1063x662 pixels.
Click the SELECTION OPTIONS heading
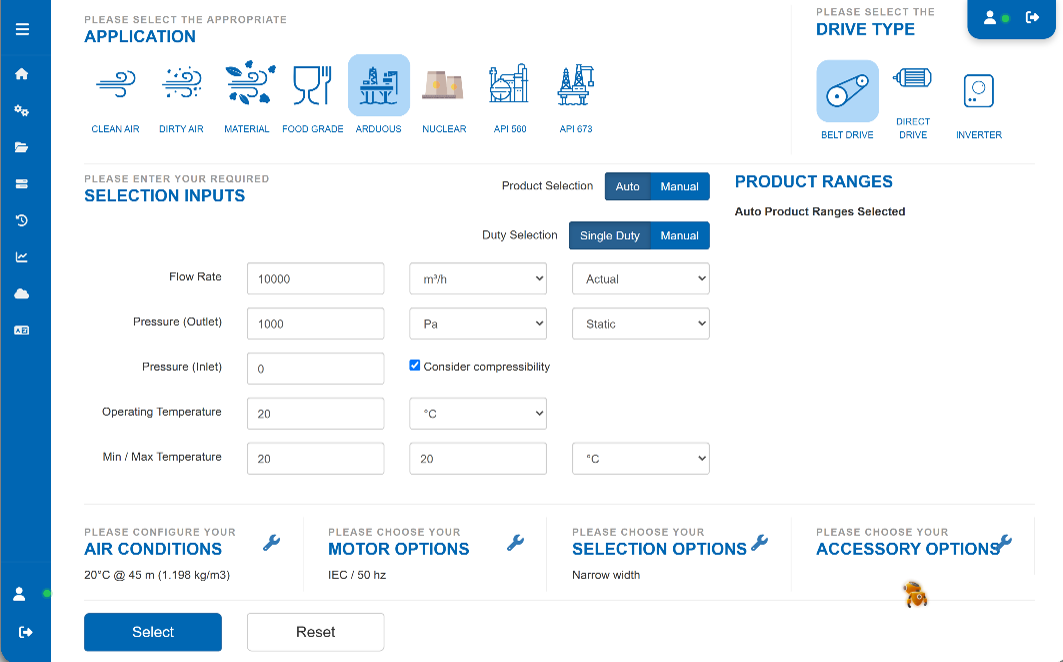[659, 549]
